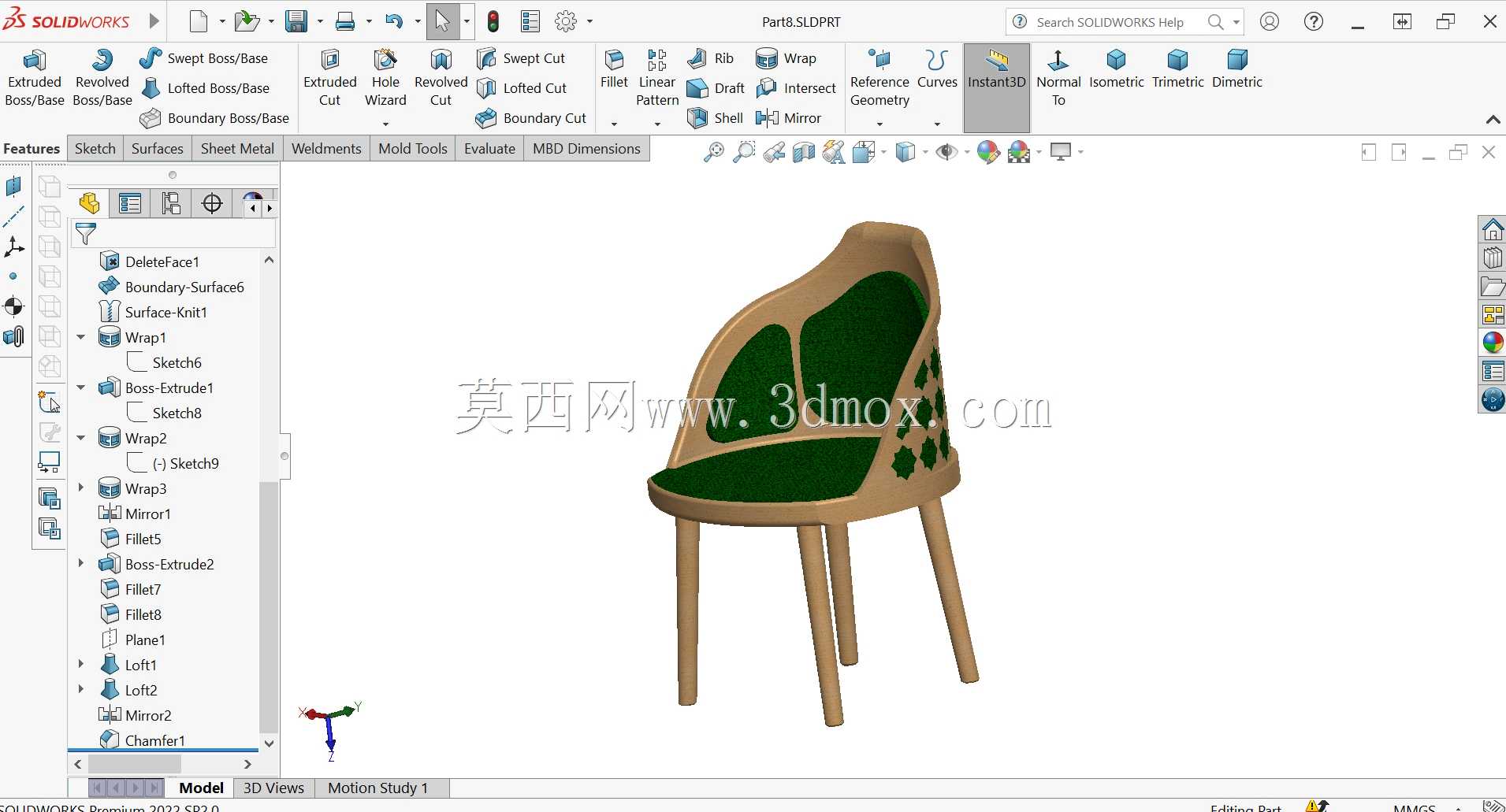Choose the Mirror feature
The width and height of the screenshot is (1506, 812).
[788, 118]
